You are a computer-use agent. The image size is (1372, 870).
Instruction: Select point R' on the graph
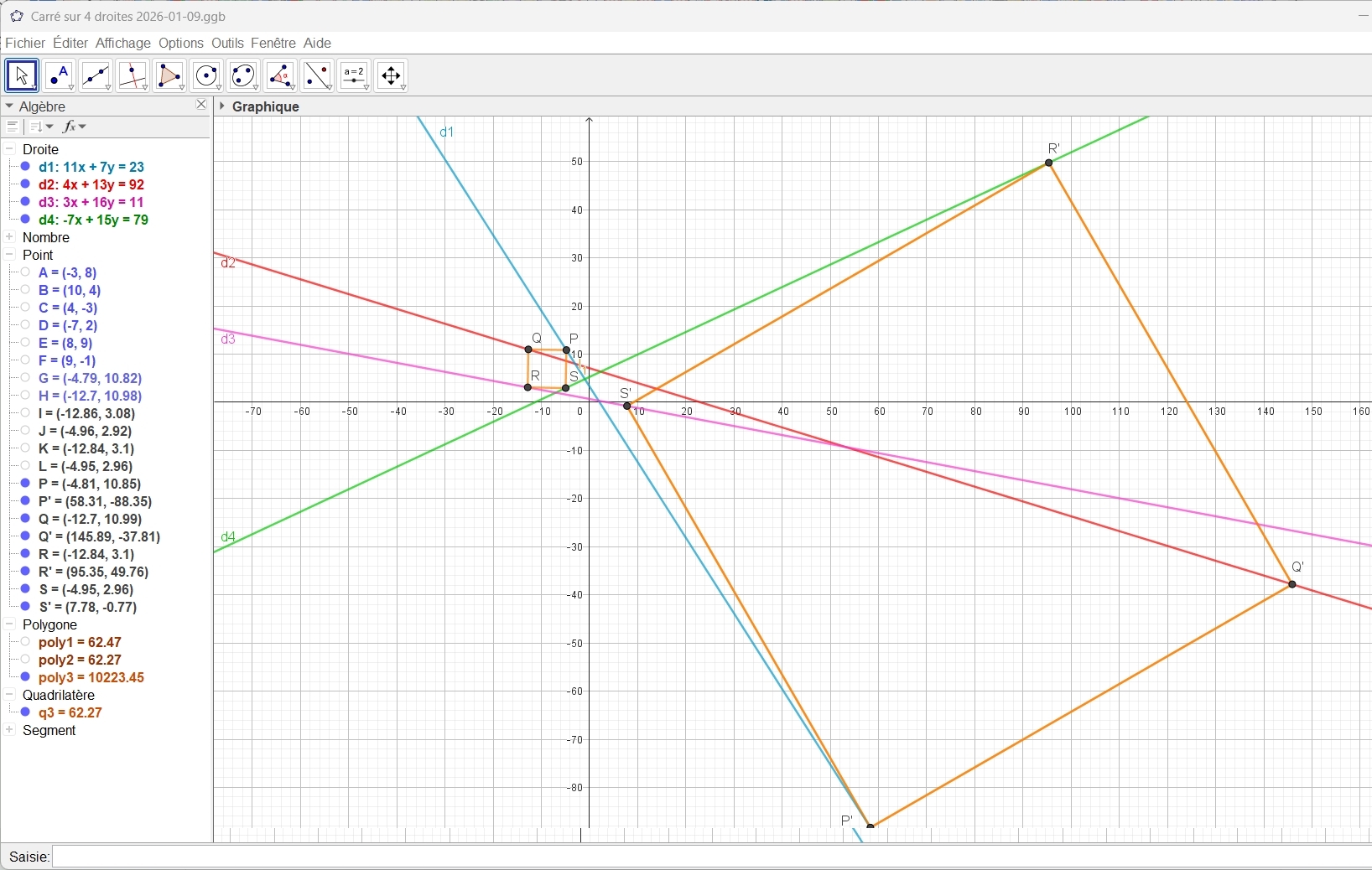tap(1050, 163)
